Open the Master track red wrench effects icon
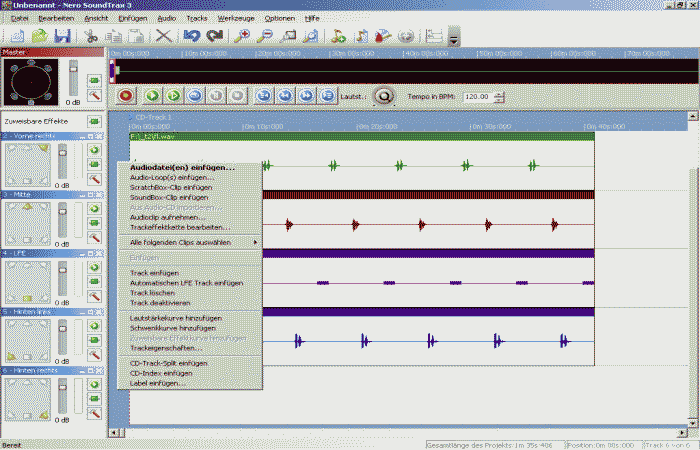 [x=95, y=95]
